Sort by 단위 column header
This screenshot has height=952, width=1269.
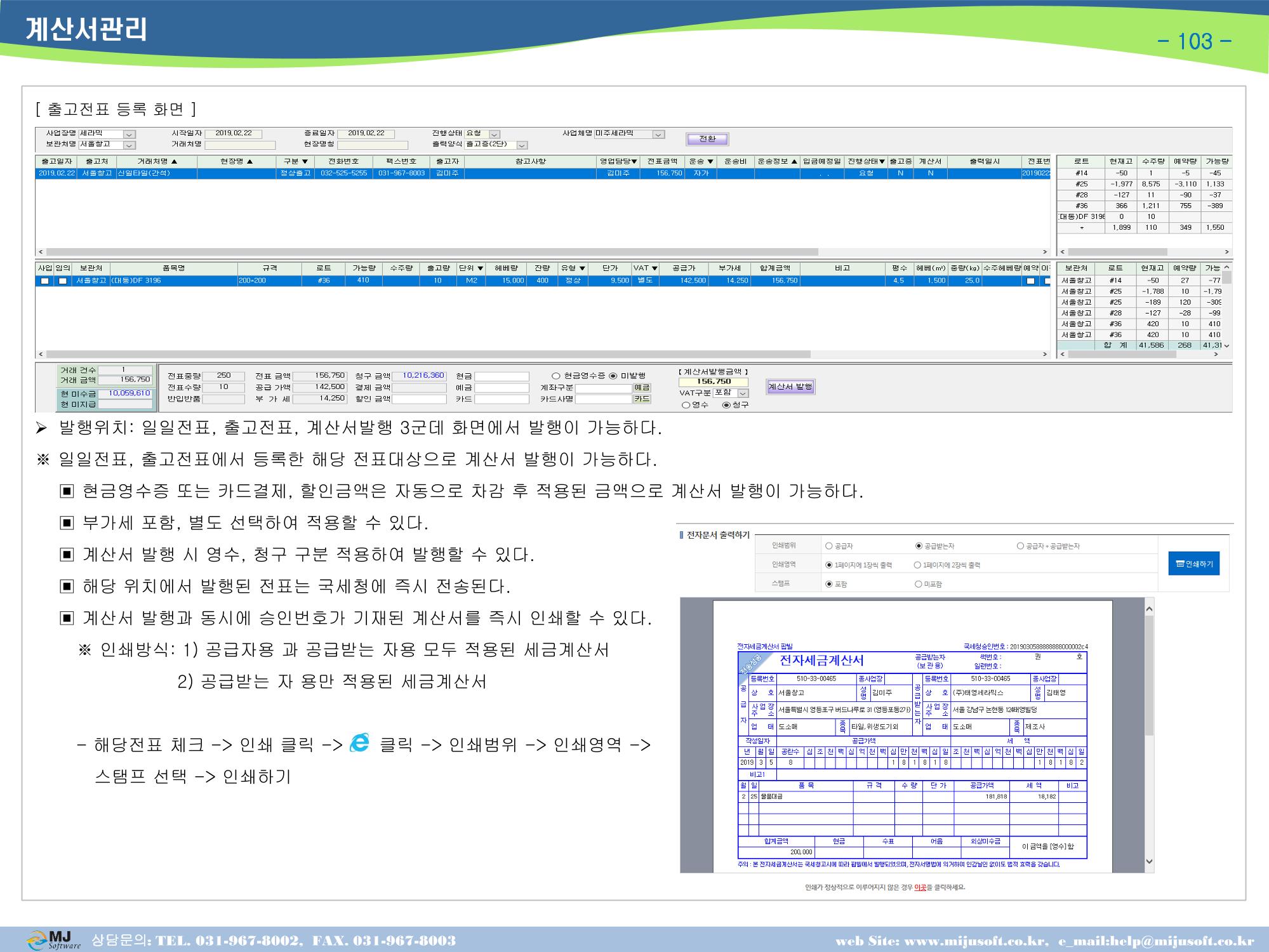[x=471, y=268]
